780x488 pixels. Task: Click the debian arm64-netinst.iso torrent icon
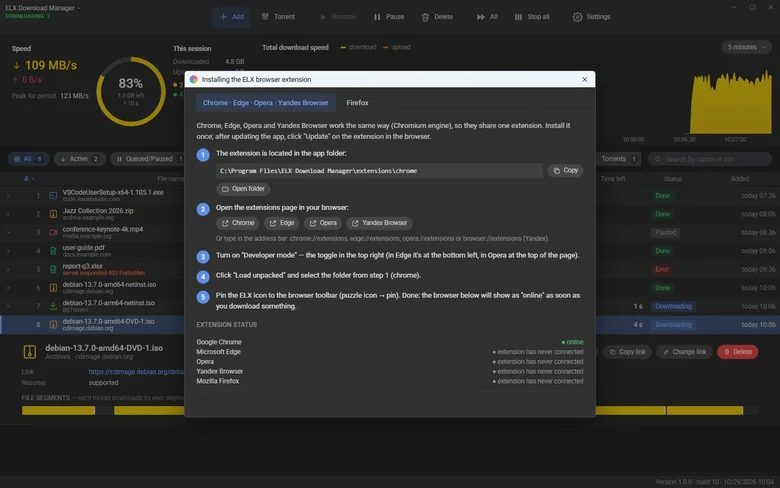point(53,306)
